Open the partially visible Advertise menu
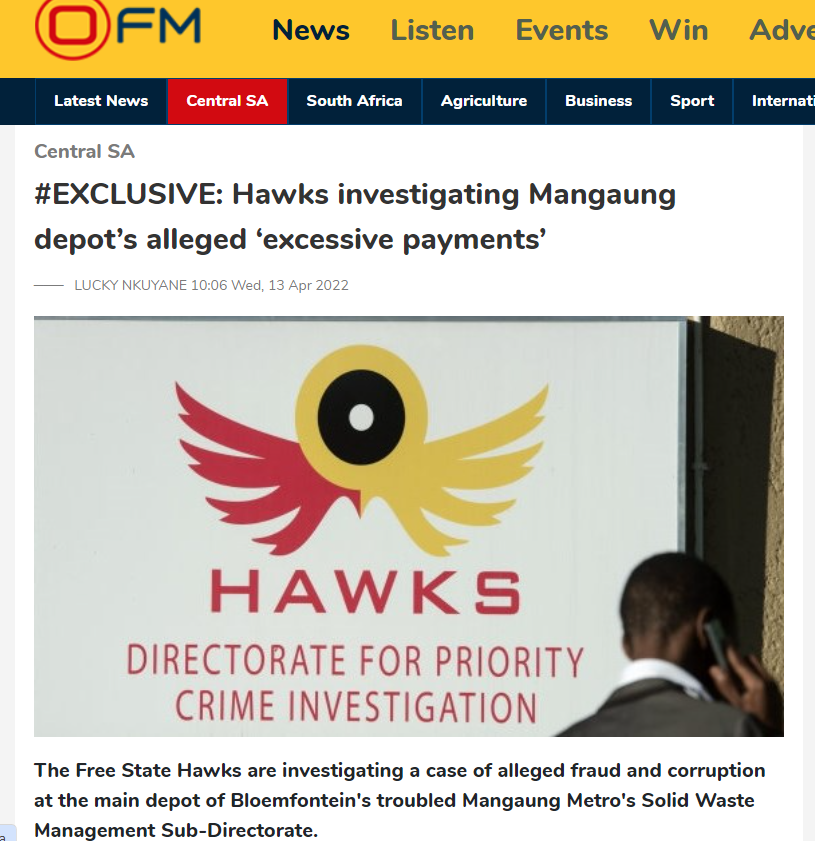This screenshot has height=841, width=815. coord(782,30)
